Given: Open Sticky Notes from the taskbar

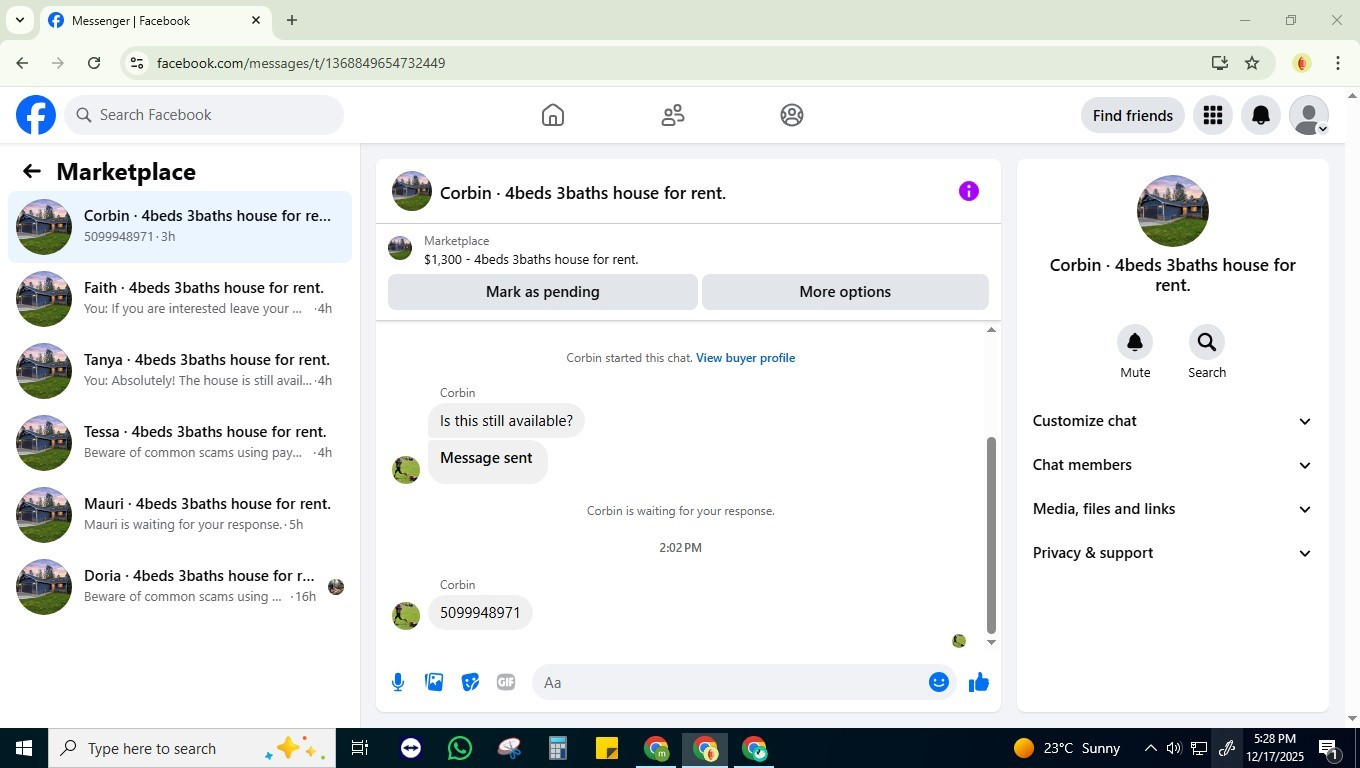Looking at the screenshot, I should point(607,748).
